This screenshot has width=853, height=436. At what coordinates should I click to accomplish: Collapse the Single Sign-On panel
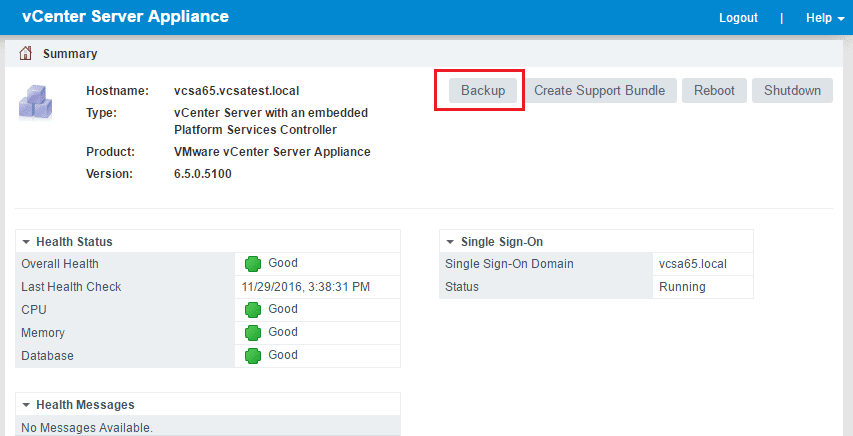point(450,242)
